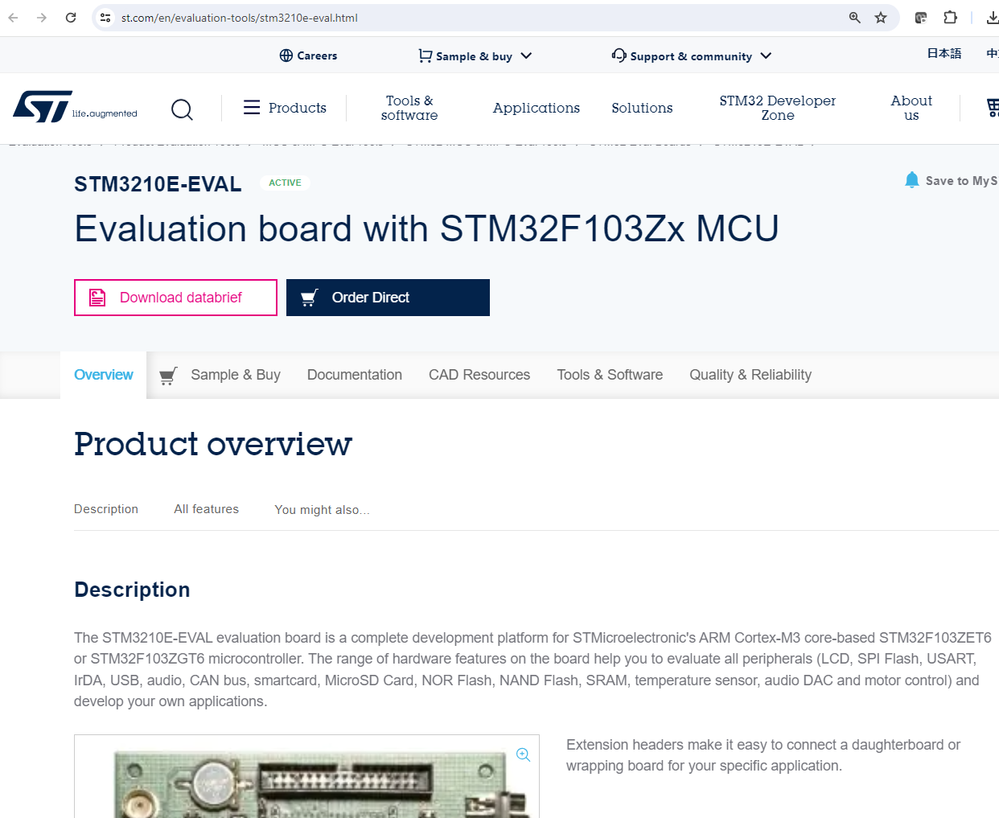Screen dimensions: 999x818
Task: Click the Download databrief button
Action: [x=176, y=298]
